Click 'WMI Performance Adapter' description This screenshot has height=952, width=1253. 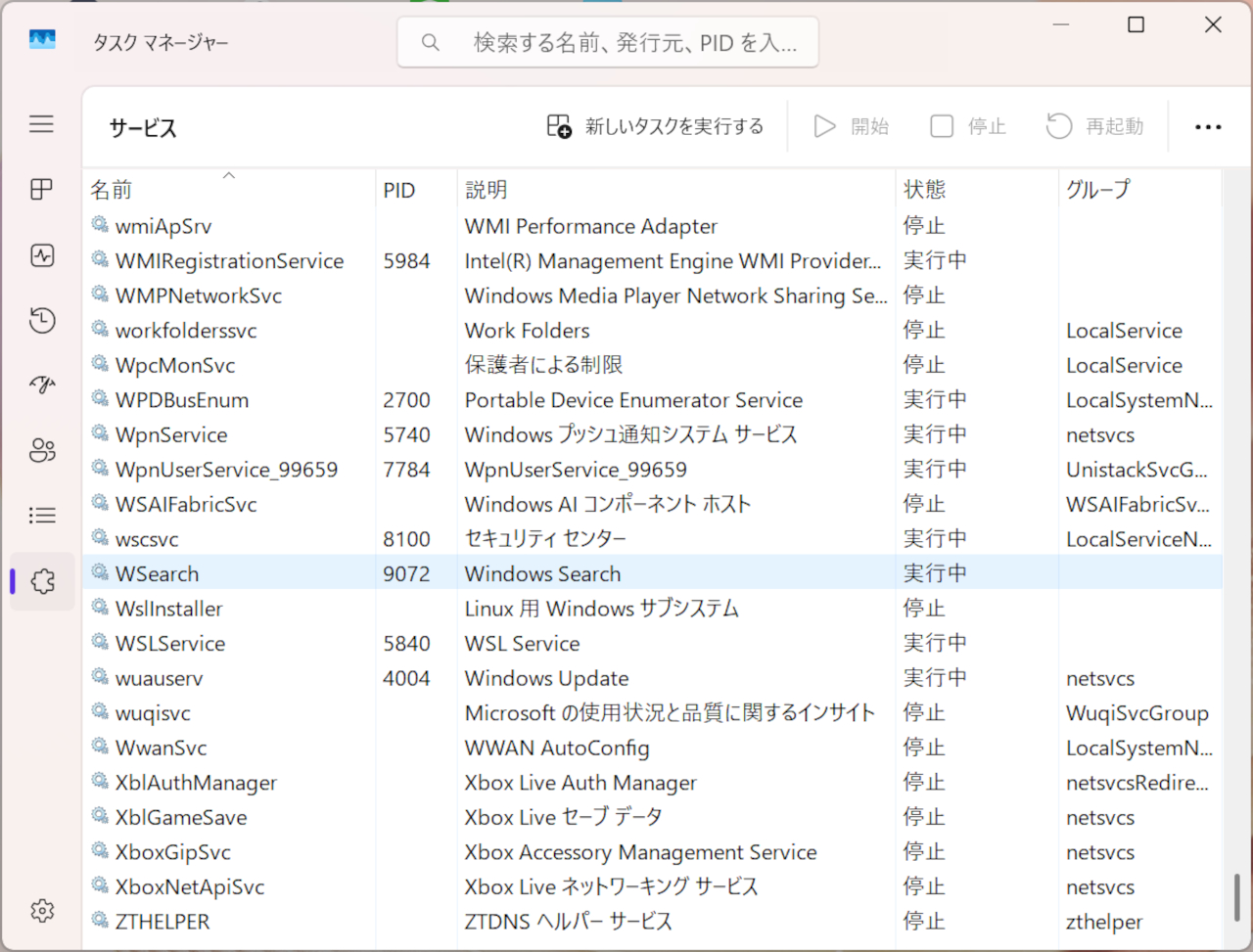[x=590, y=226]
